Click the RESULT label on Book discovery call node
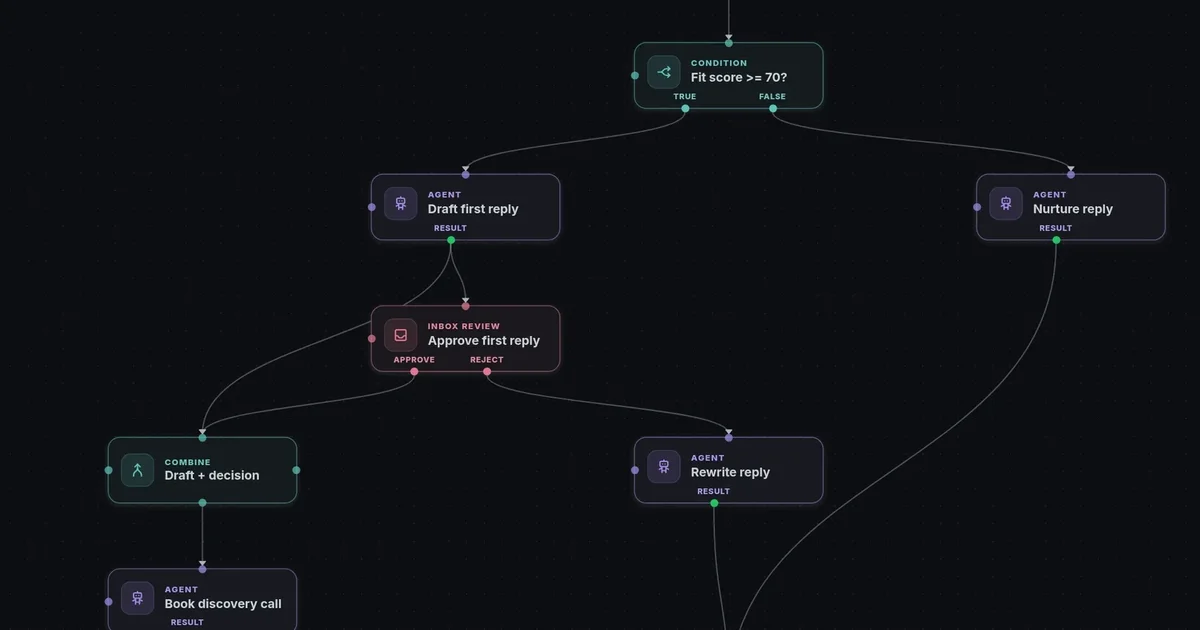Viewport: 1200px width, 630px height. [x=187, y=622]
